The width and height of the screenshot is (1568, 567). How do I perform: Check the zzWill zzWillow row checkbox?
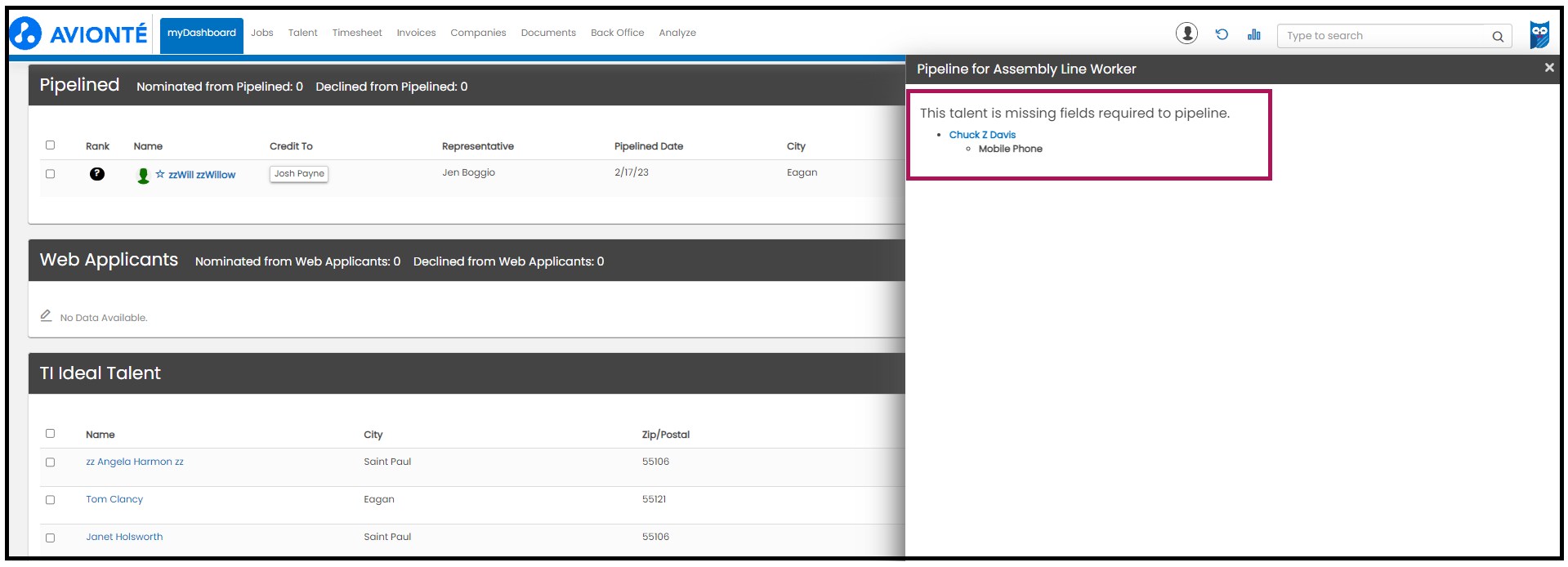pos(51,174)
